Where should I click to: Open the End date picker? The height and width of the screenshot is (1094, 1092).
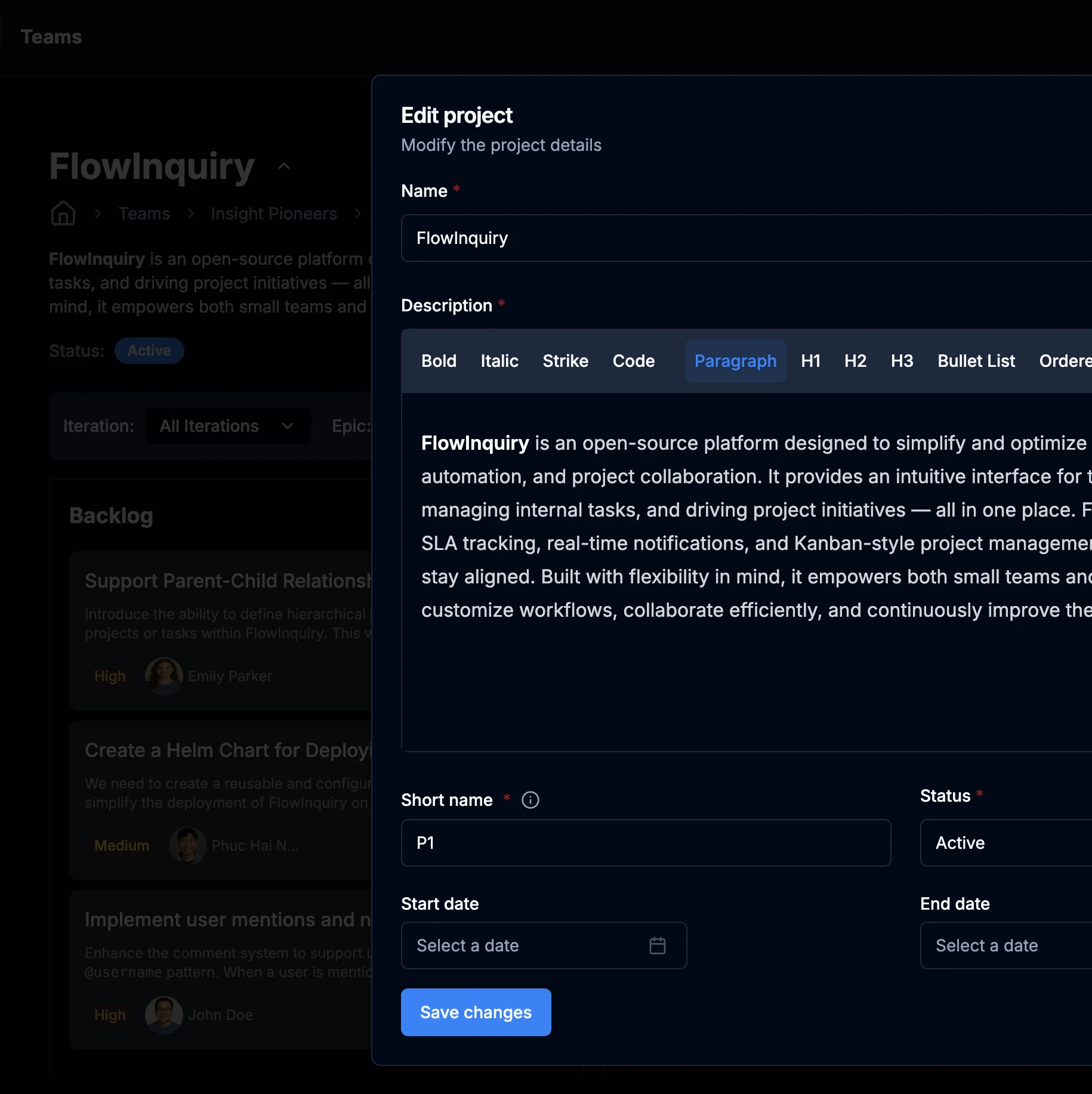(1005, 945)
